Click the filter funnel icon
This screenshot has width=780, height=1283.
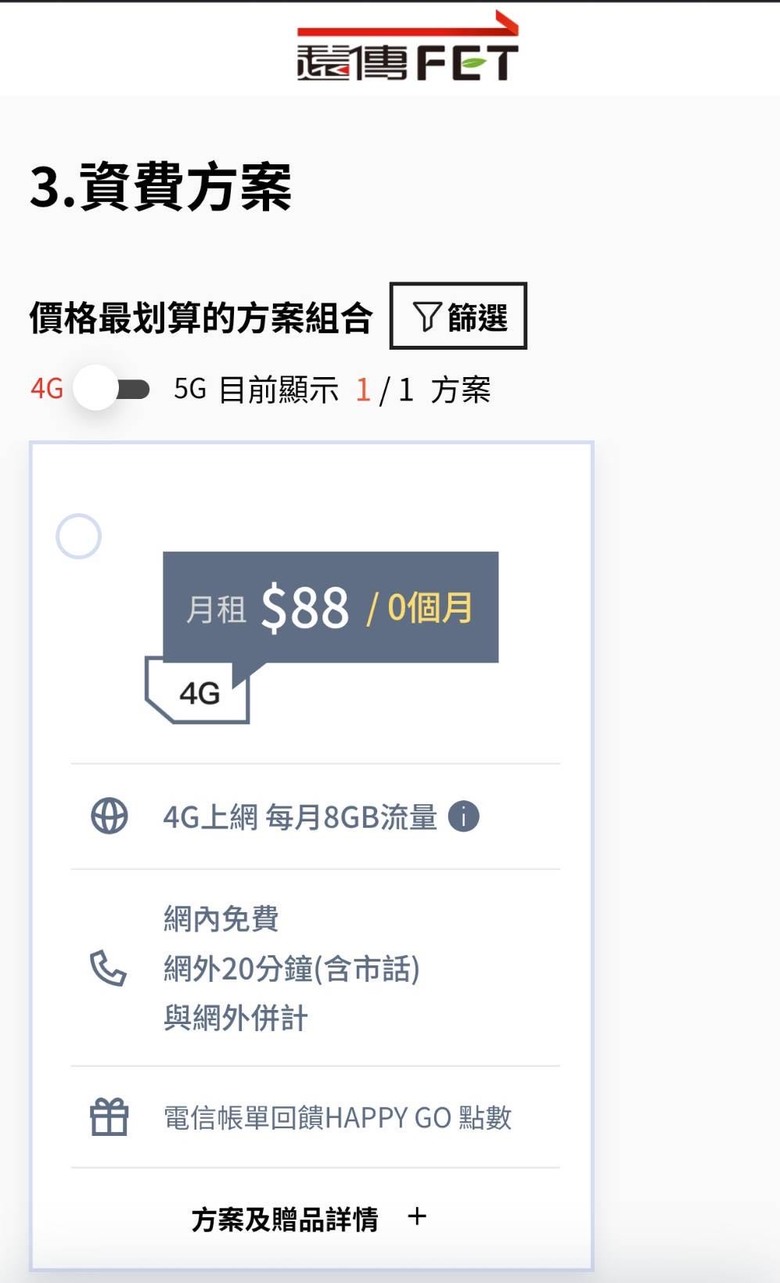tap(427, 318)
